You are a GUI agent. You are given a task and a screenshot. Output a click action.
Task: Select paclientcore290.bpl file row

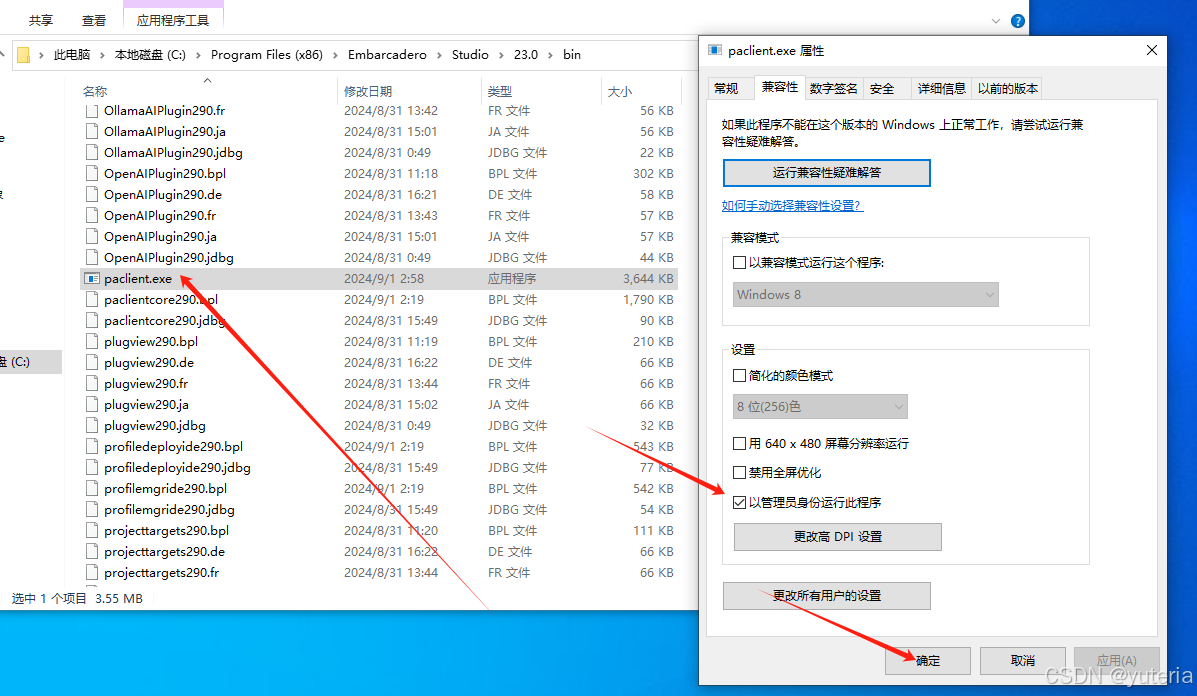[379, 299]
